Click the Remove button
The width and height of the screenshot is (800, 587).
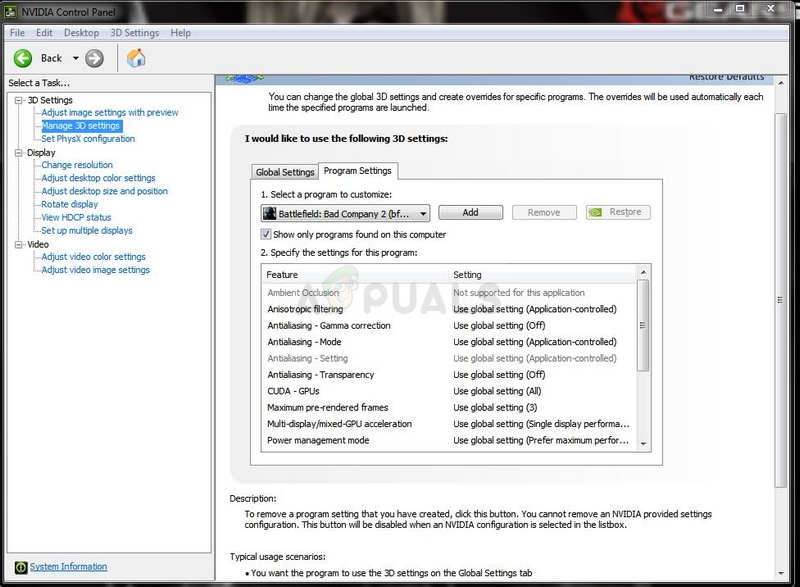tap(544, 212)
